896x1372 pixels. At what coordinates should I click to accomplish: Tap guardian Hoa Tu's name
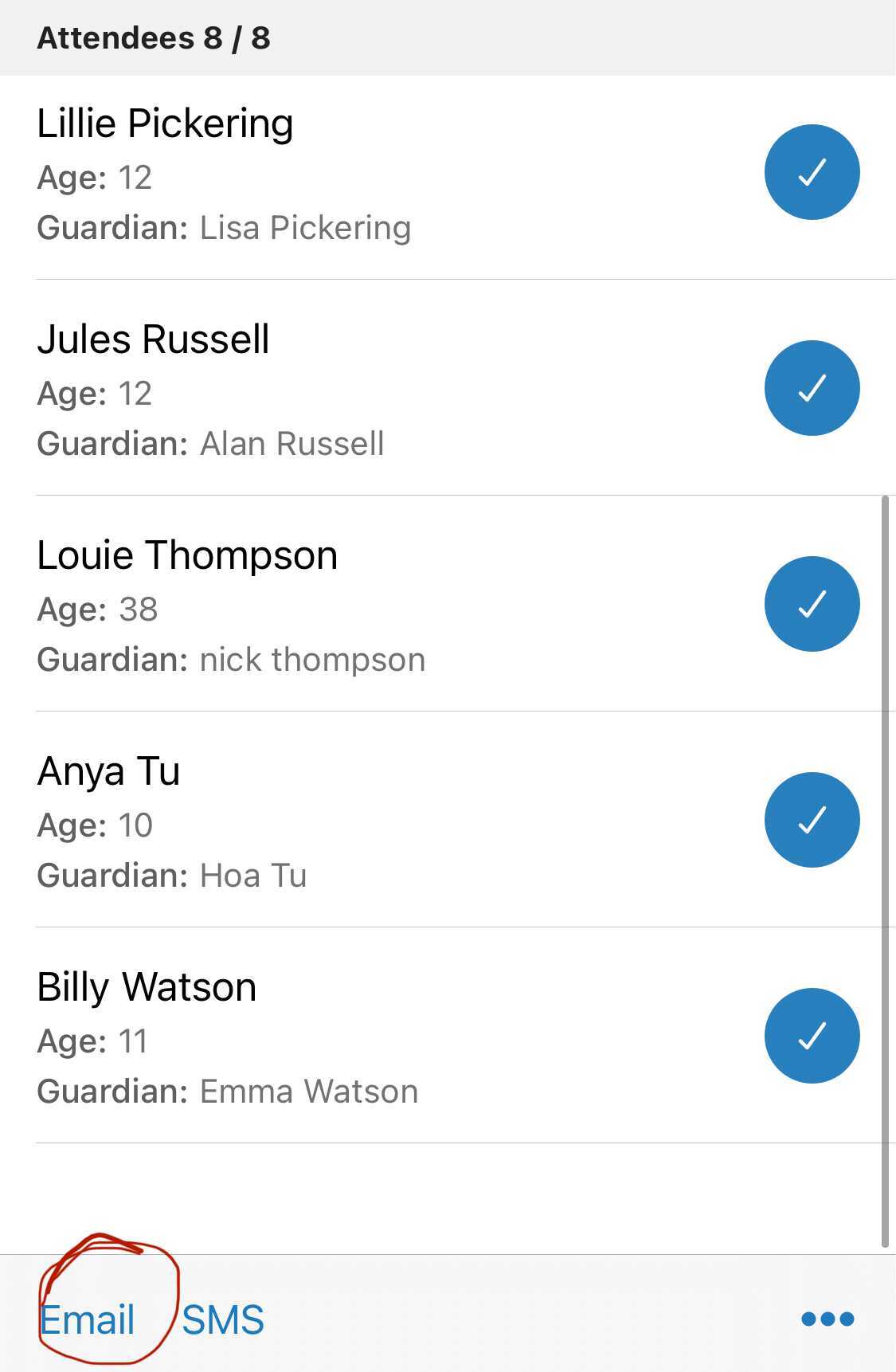coord(253,876)
